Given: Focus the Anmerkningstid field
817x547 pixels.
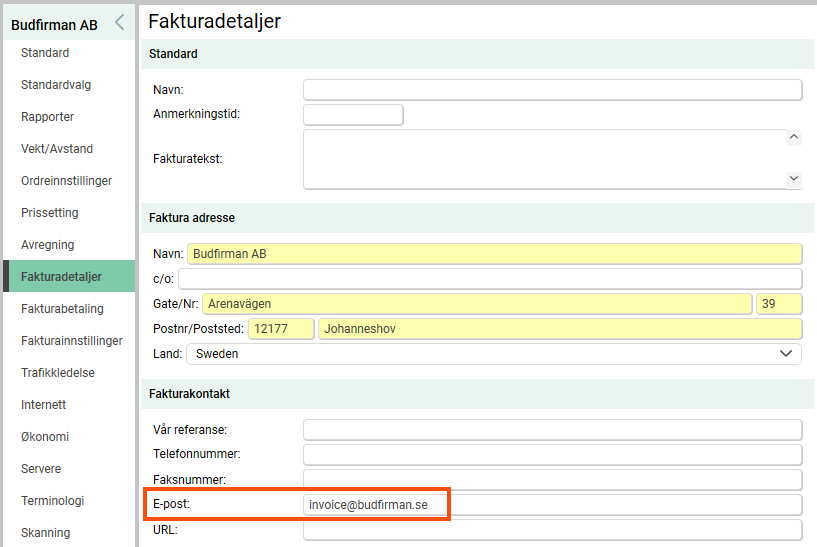Looking at the screenshot, I should tap(353, 115).
